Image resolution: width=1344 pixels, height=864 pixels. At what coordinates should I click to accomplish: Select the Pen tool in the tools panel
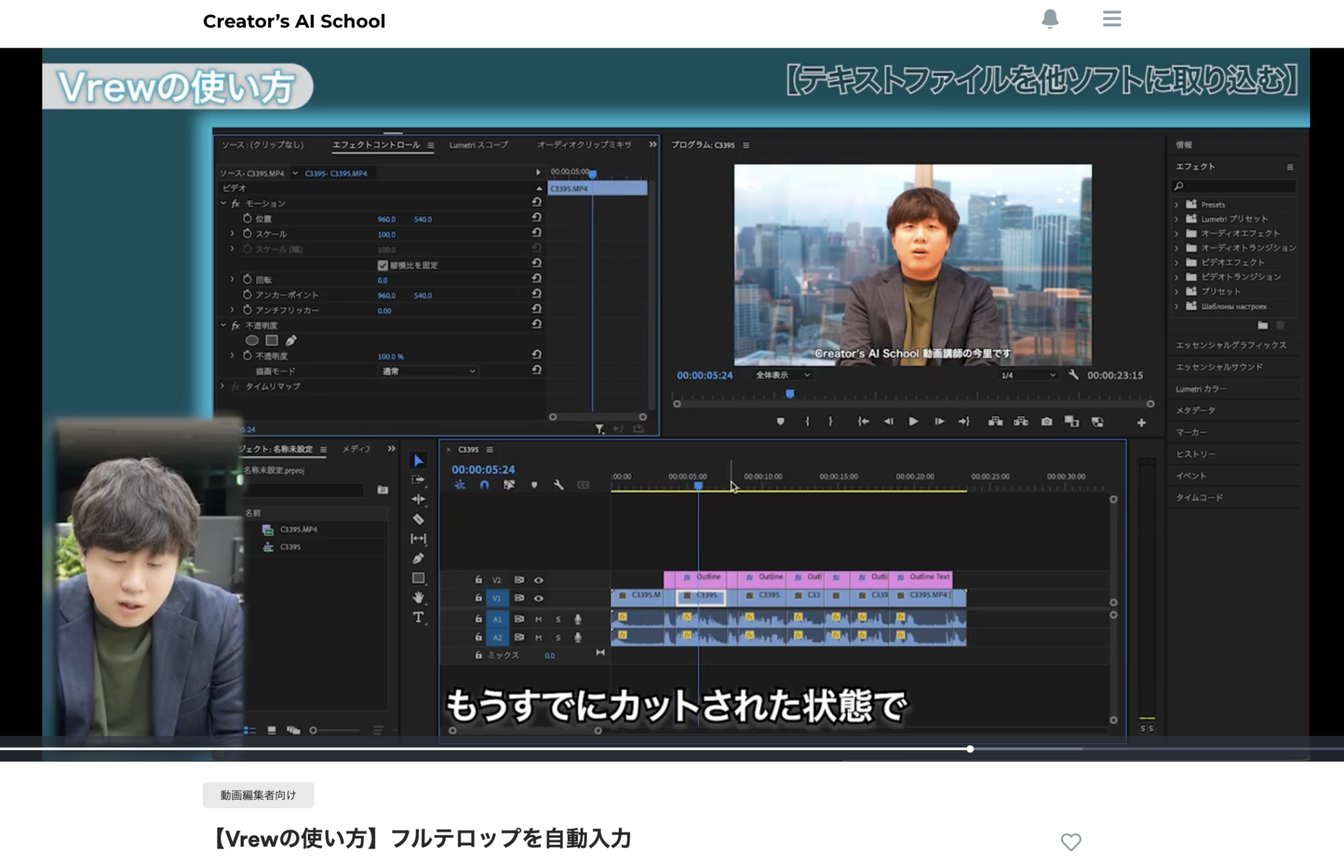tap(418, 558)
